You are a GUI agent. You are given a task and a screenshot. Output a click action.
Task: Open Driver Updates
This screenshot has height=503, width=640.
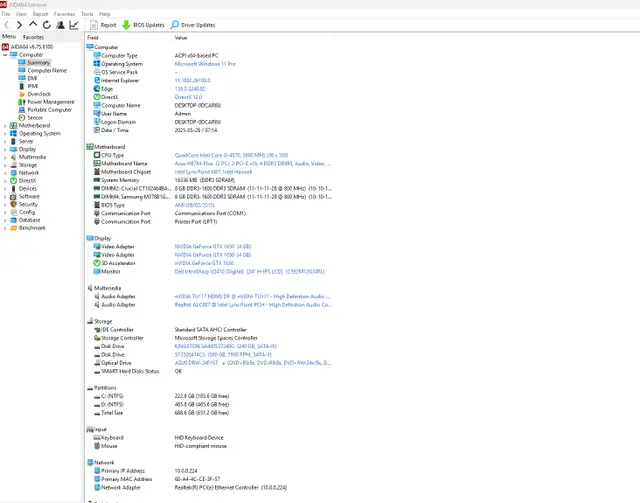coord(193,25)
